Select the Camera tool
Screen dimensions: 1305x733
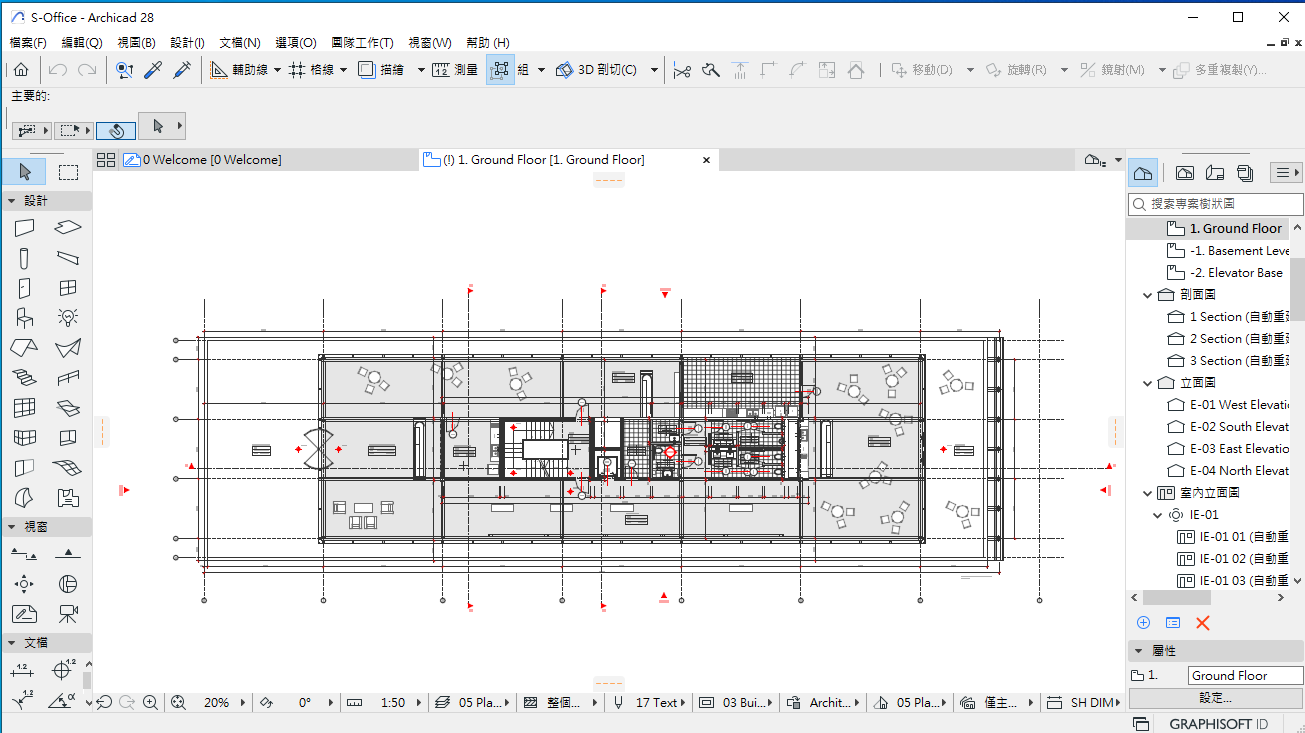[68, 613]
